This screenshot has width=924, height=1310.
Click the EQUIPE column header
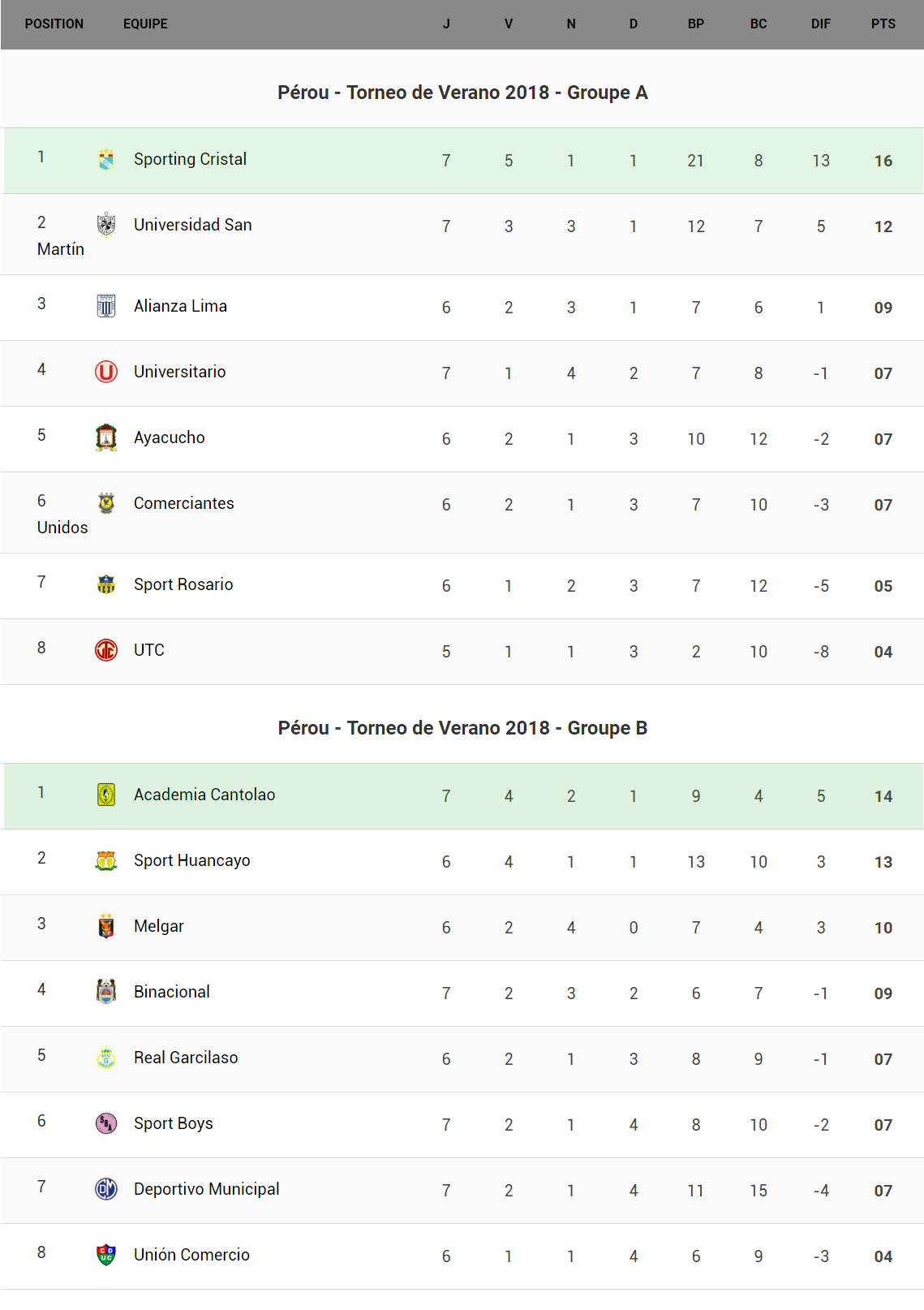click(x=146, y=24)
